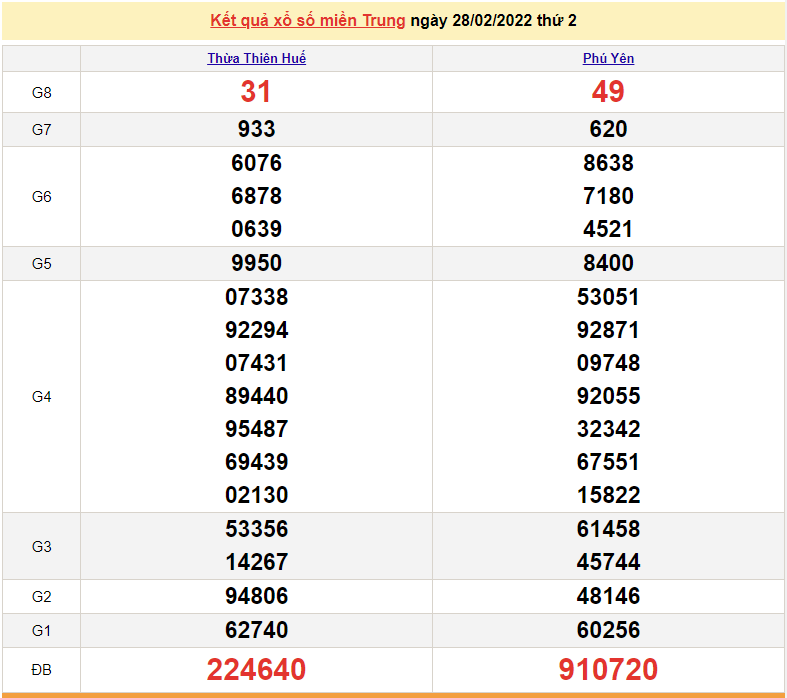Click the G5 number 8400
This screenshot has height=698, width=787.
pyautogui.click(x=608, y=263)
